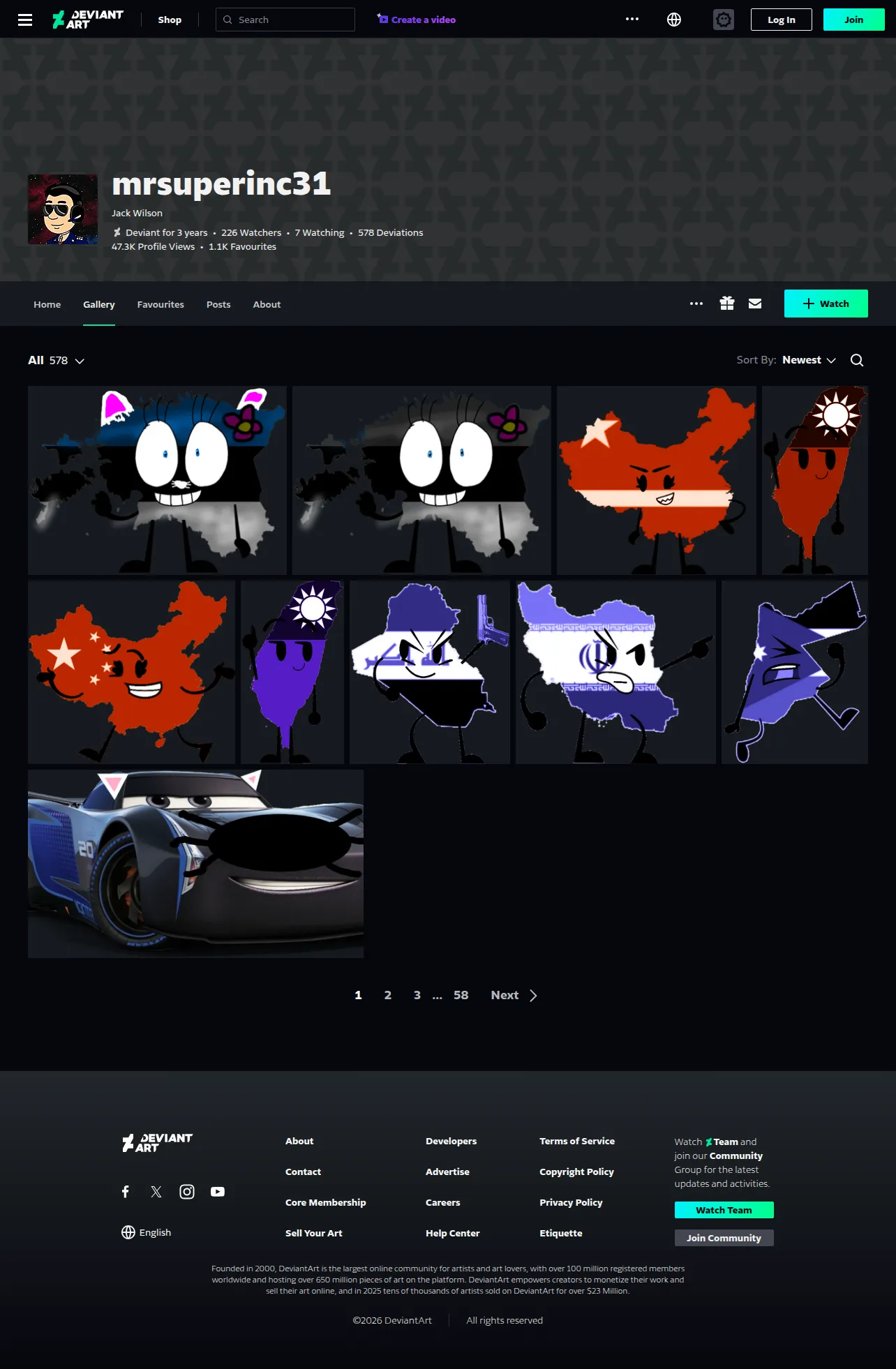
Task: Toggle the theme/display settings icon
Action: (x=724, y=20)
